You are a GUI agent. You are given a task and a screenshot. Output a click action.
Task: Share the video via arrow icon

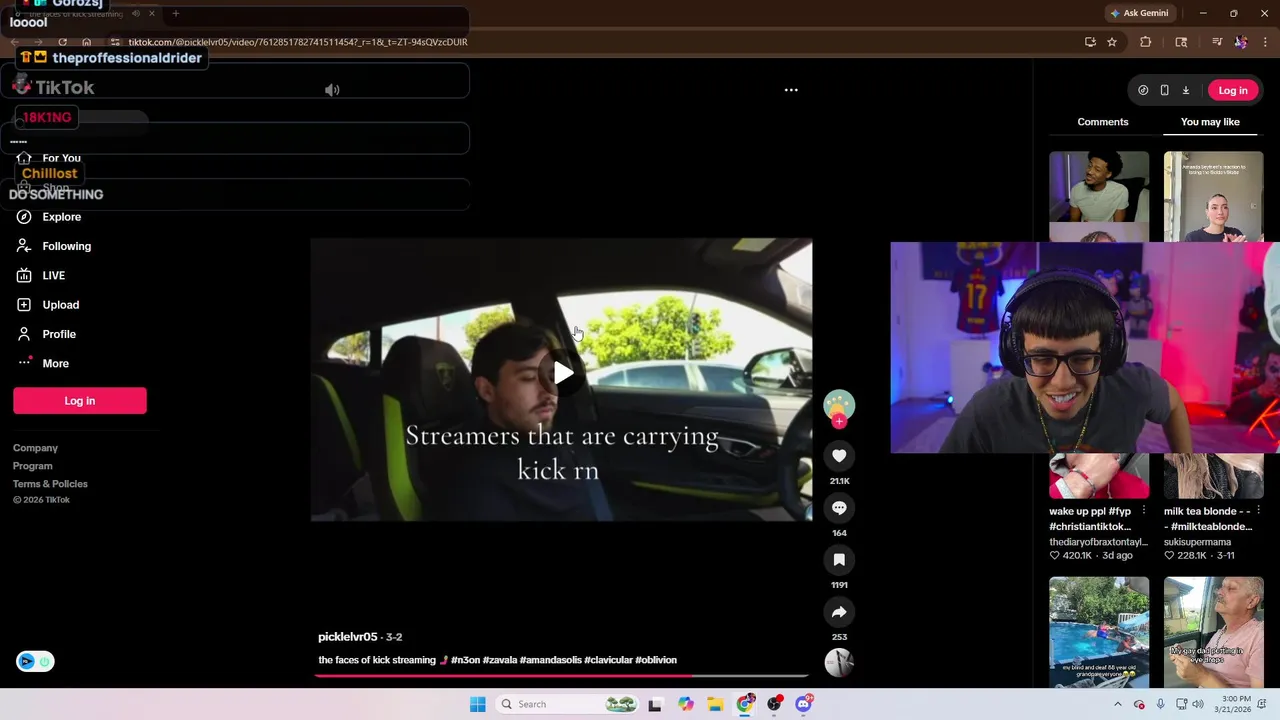coord(839,612)
